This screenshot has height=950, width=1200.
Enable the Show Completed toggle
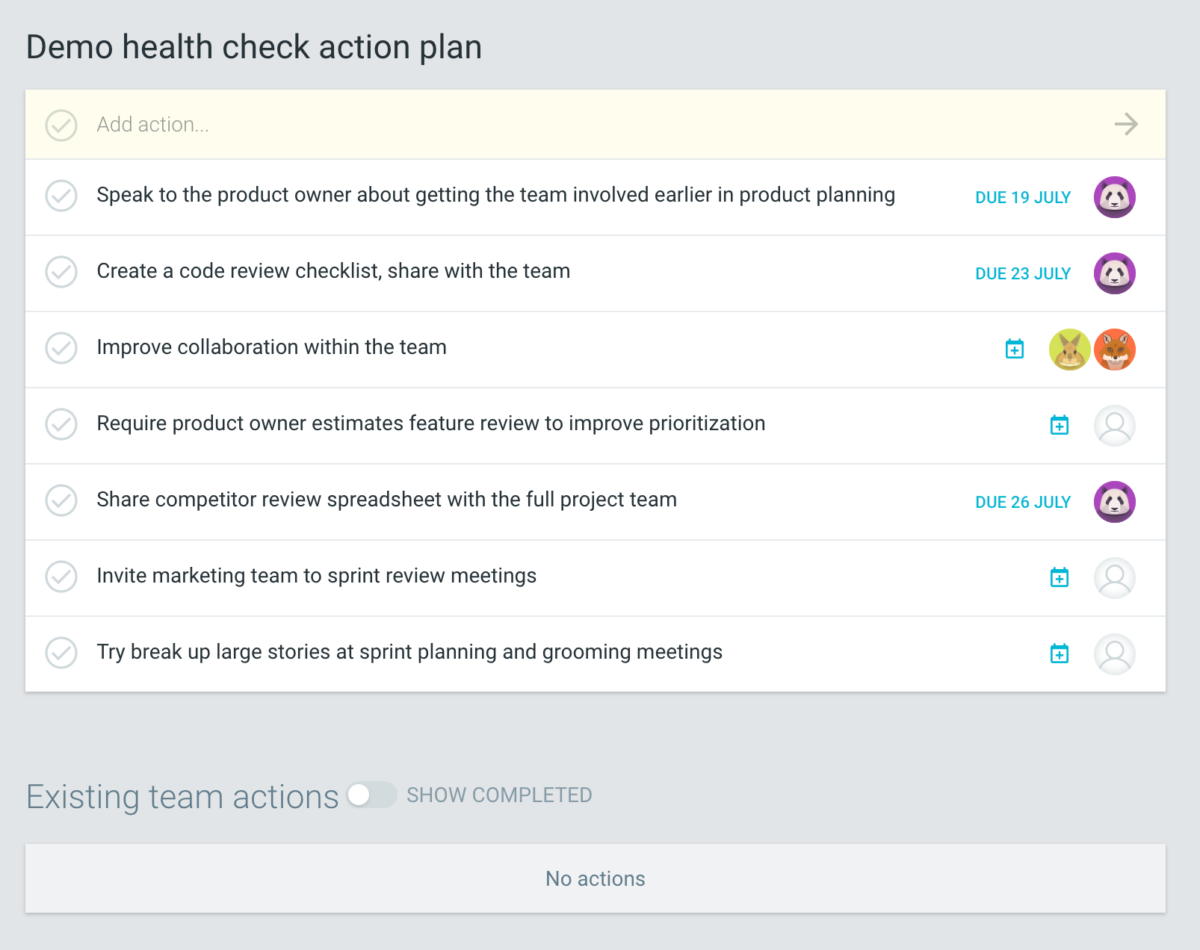pyautogui.click(x=372, y=795)
